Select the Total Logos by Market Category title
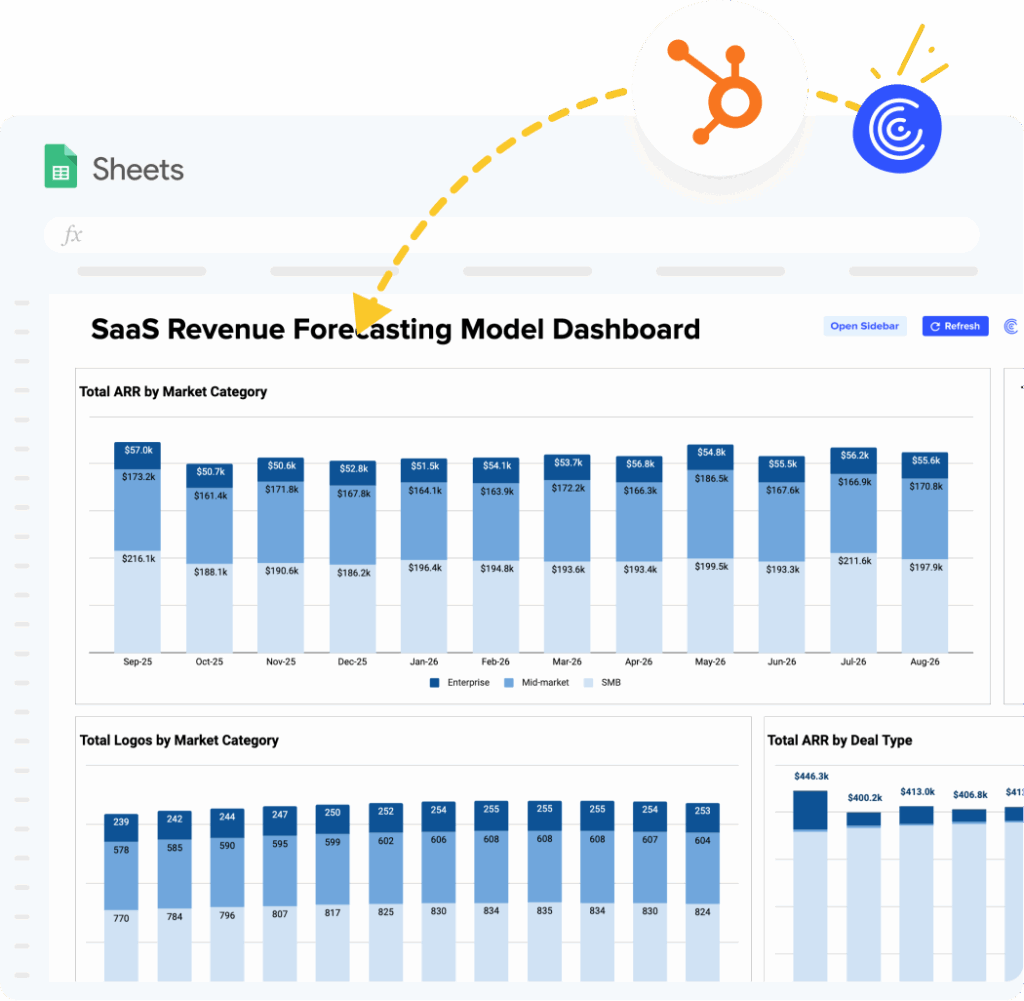Image resolution: width=1024 pixels, height=1001 pixels. pyautogui.click(x=179, y=741)
